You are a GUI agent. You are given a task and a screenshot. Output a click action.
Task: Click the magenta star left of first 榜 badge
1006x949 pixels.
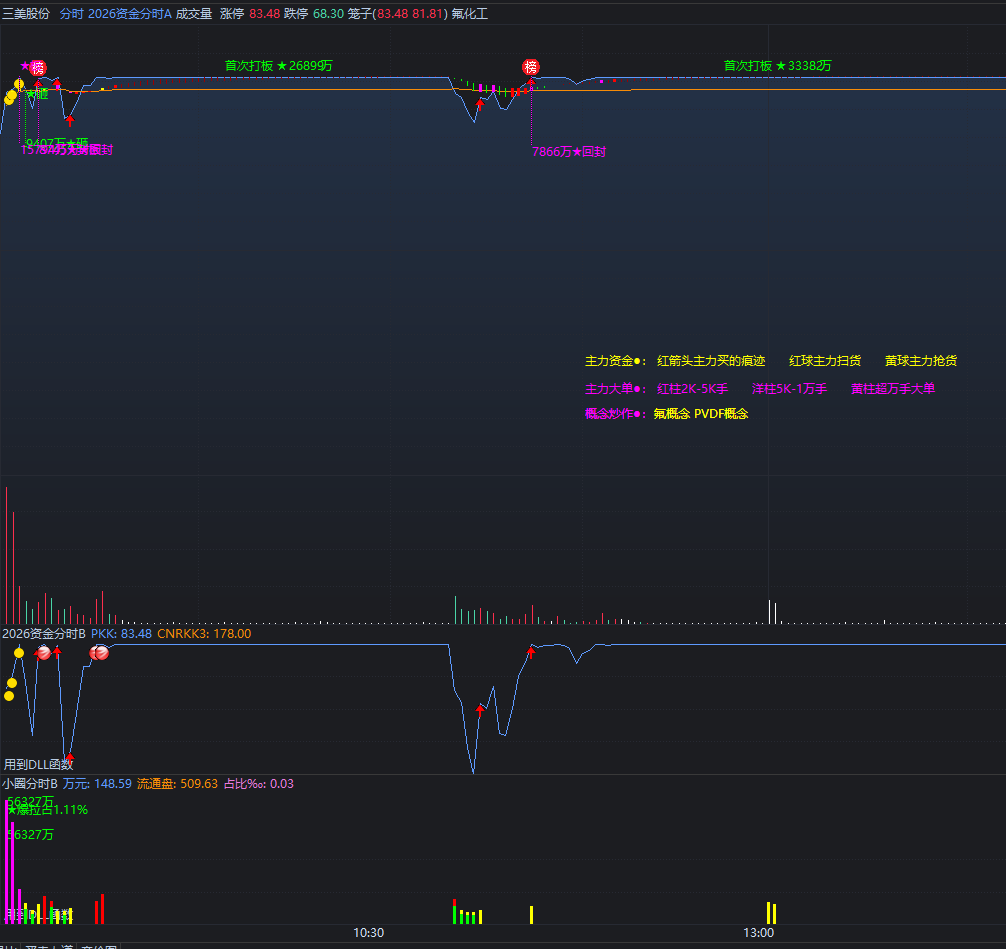pyautogui.click(x=25, y=65)
